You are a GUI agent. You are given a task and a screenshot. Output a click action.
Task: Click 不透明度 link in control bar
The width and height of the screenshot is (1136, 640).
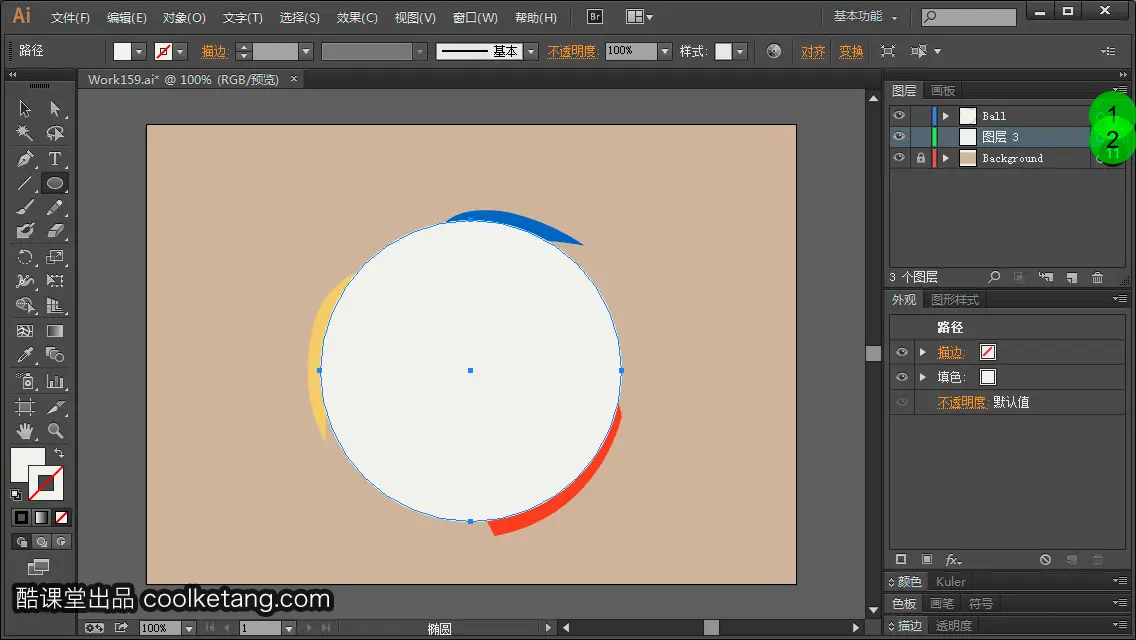click(x=572, y=51)
